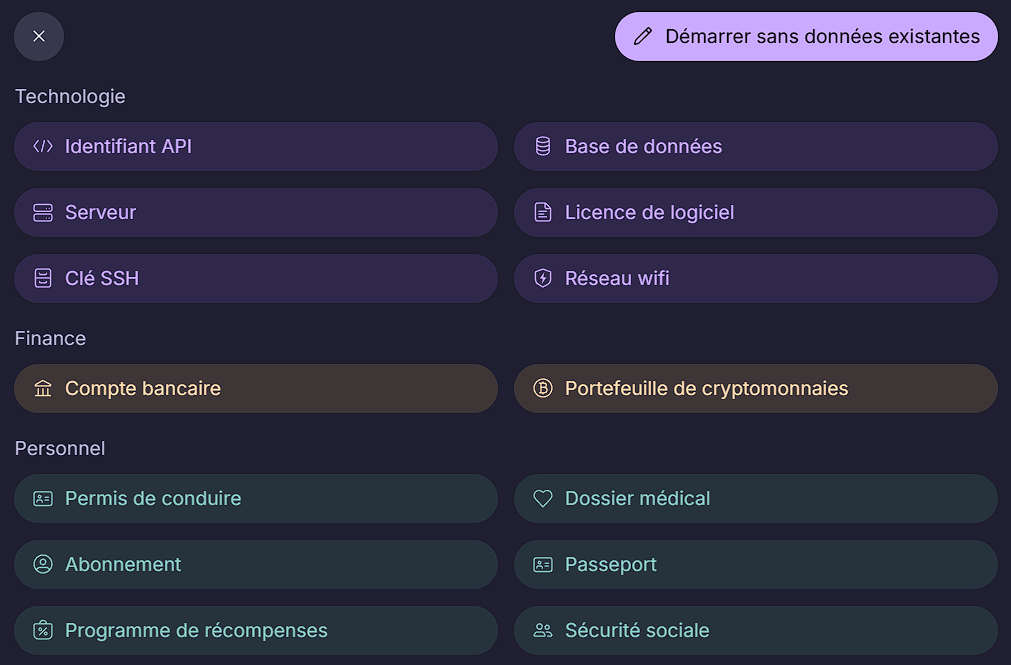
Task: Click the shield icon beside Réseau wifi
Action: click(x=543, y=279)
